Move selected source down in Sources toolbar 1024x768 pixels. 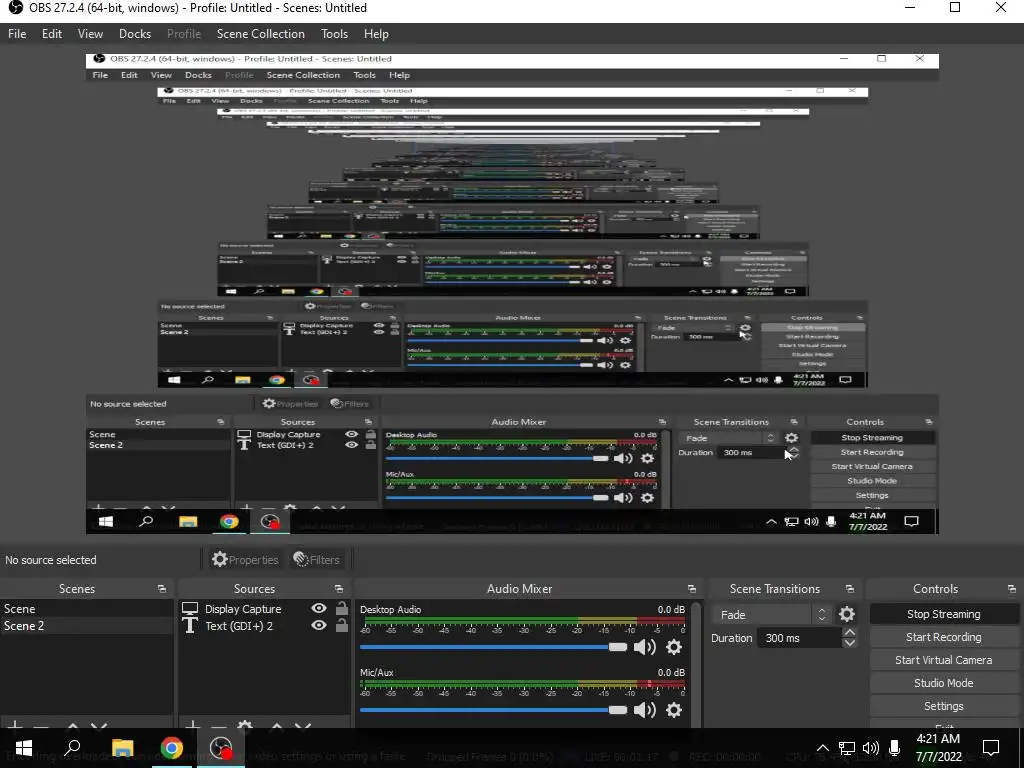[302, 726]
